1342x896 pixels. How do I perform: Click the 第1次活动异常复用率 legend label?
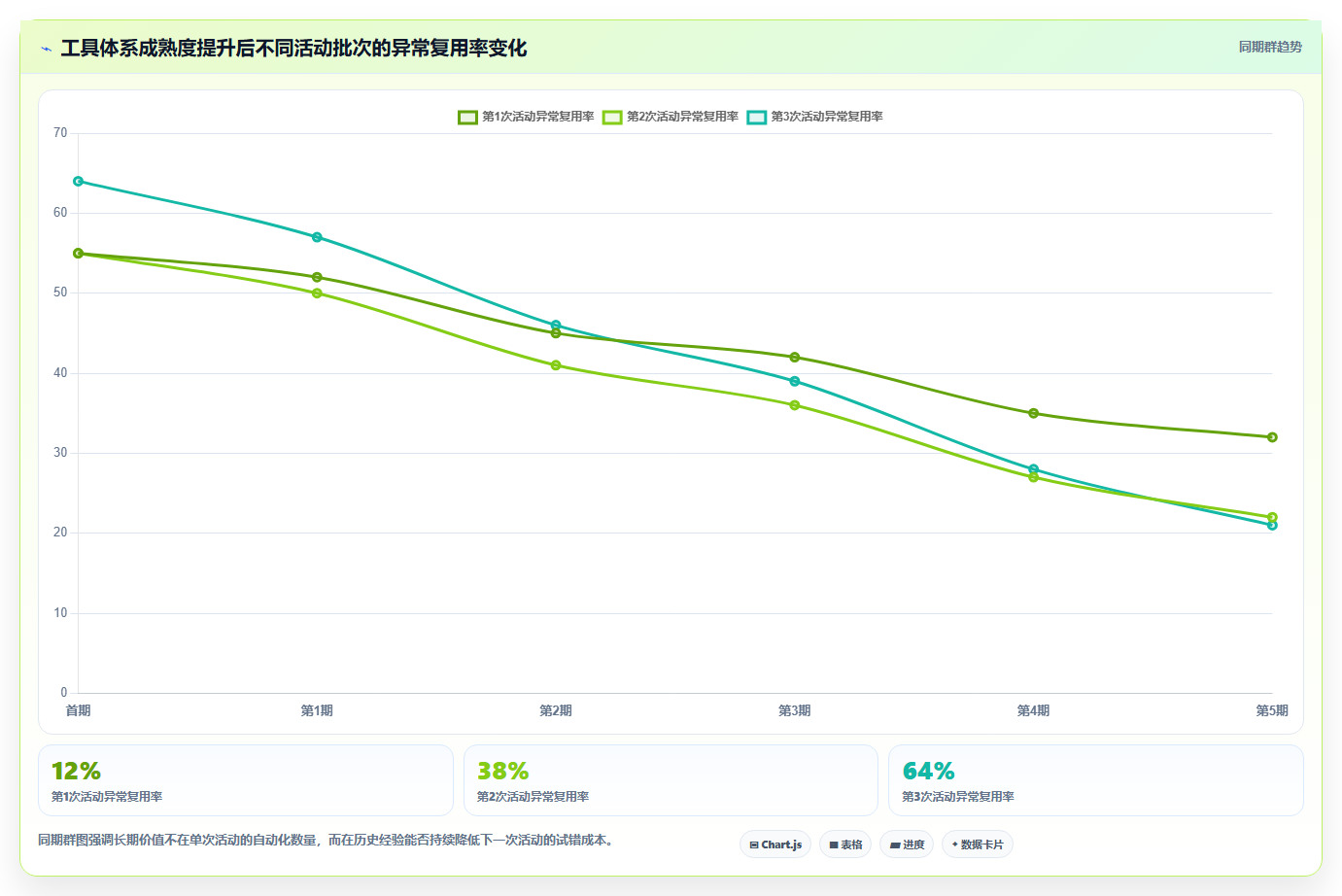coord(538,117)
